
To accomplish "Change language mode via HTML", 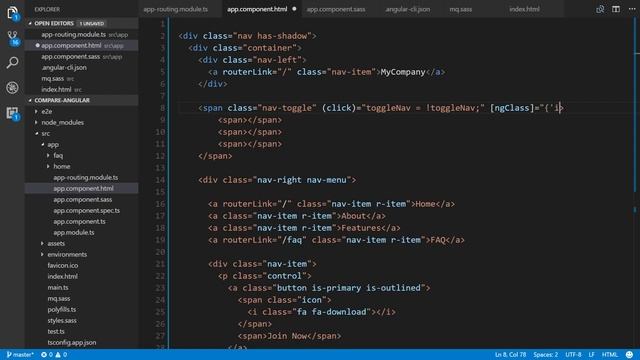I will click(610, 355).
